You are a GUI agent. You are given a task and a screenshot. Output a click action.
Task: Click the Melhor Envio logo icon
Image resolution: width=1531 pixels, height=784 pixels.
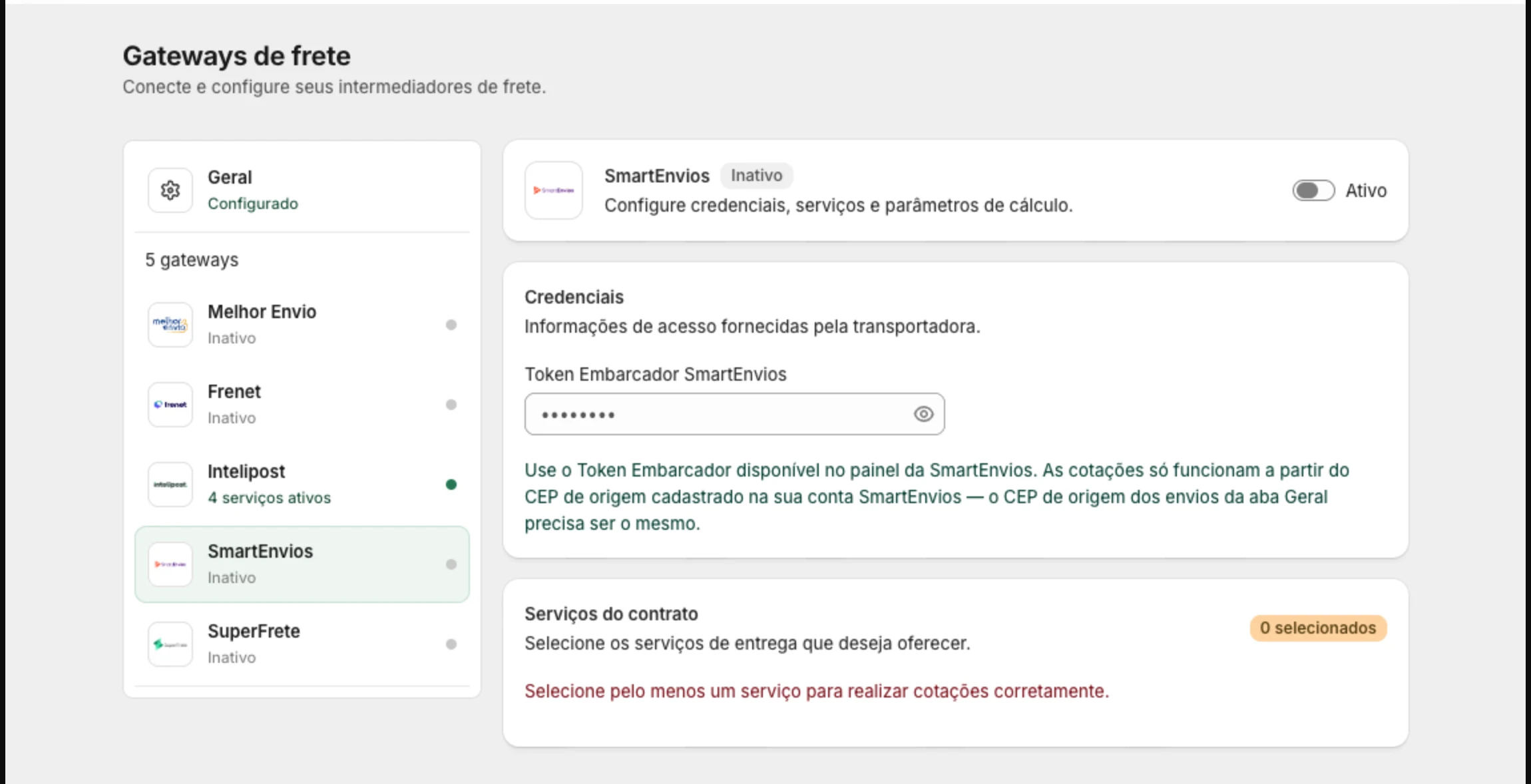point(170,325)
